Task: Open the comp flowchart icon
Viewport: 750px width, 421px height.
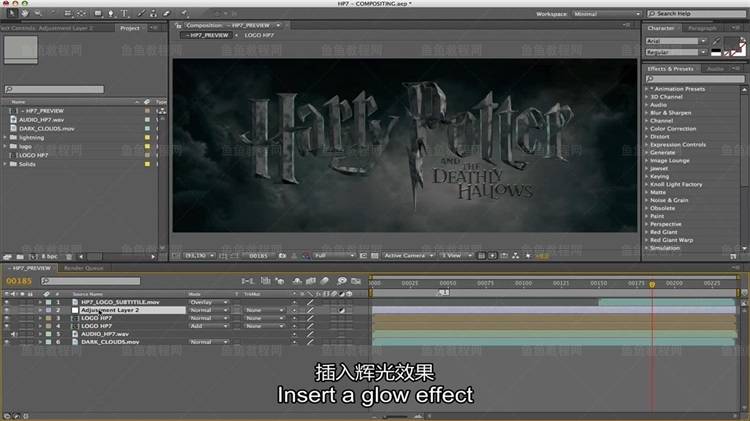Action: [516, 256]
